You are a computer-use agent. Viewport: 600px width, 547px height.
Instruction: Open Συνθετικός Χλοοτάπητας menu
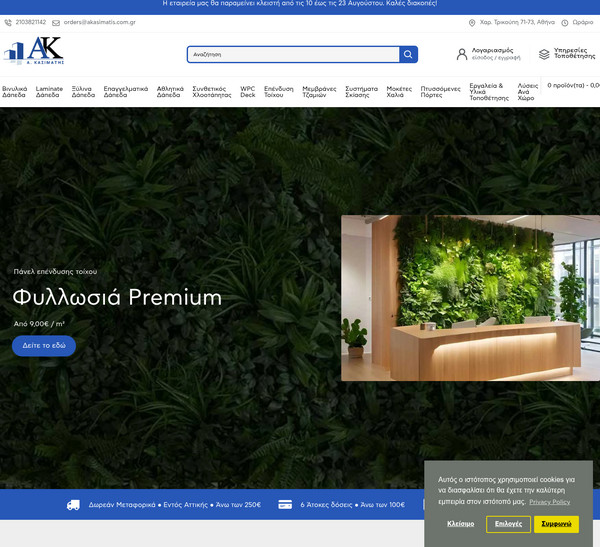point(212,92)
